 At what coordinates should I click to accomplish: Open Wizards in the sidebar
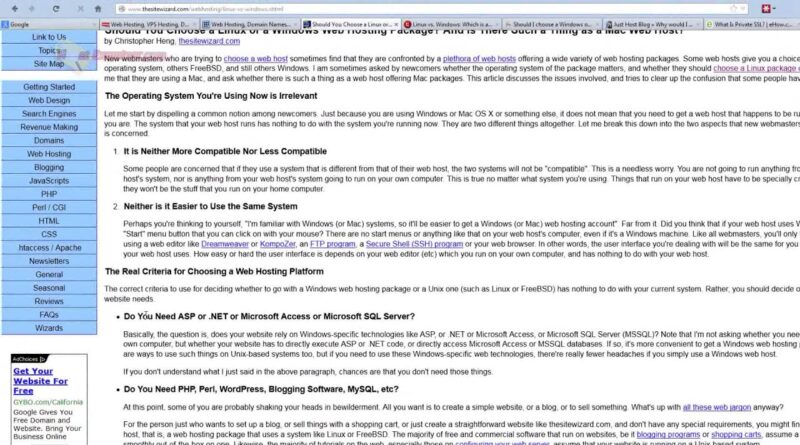(x=49, y=328)
